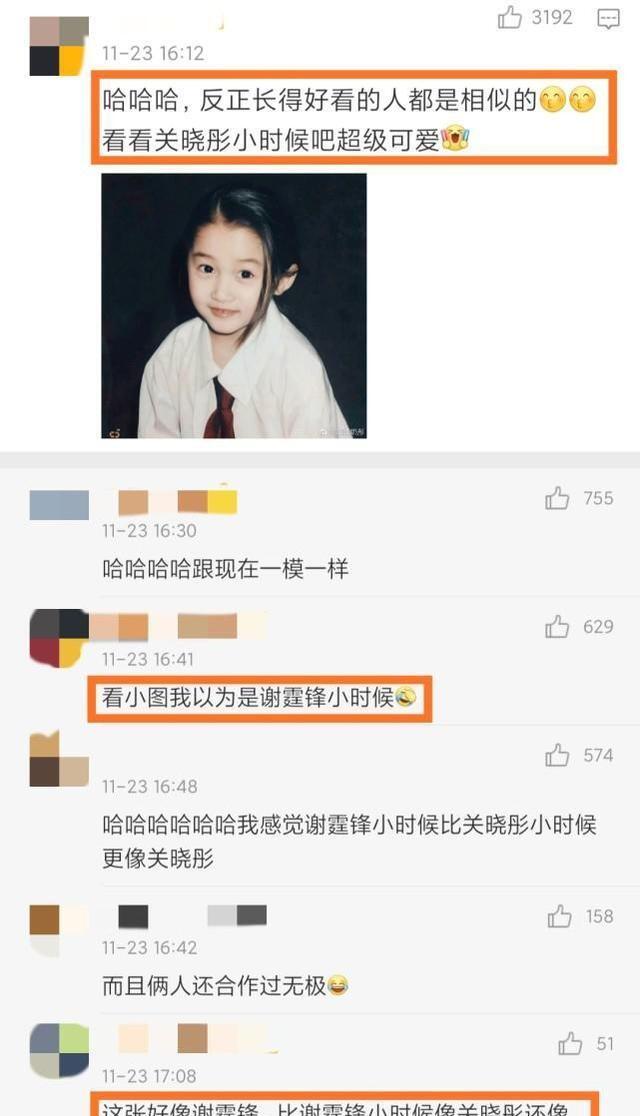Tap the comment '而且俩人还合作过无极'

225,986
